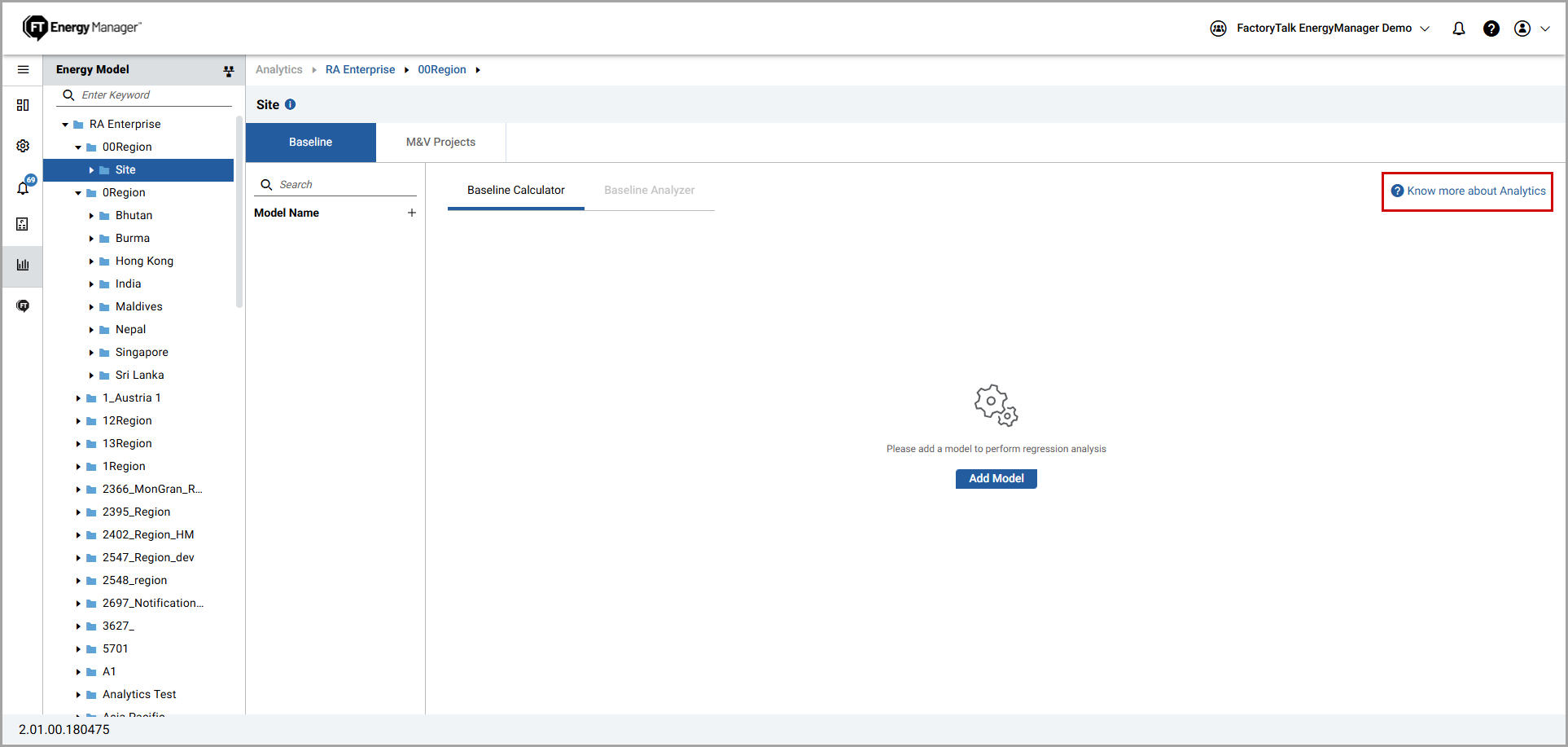The image size is (1568, 747).
Task: Open the hamburger navigation menu
Action: click(23, 69)
